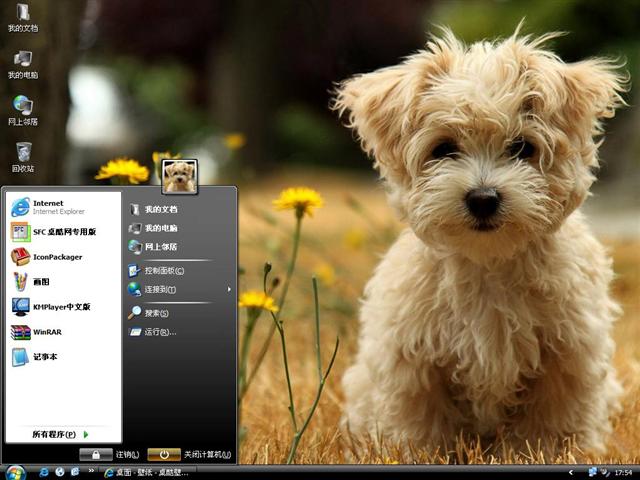Open KMPlayer中文版 from Start menu

(x=60, y=307)
